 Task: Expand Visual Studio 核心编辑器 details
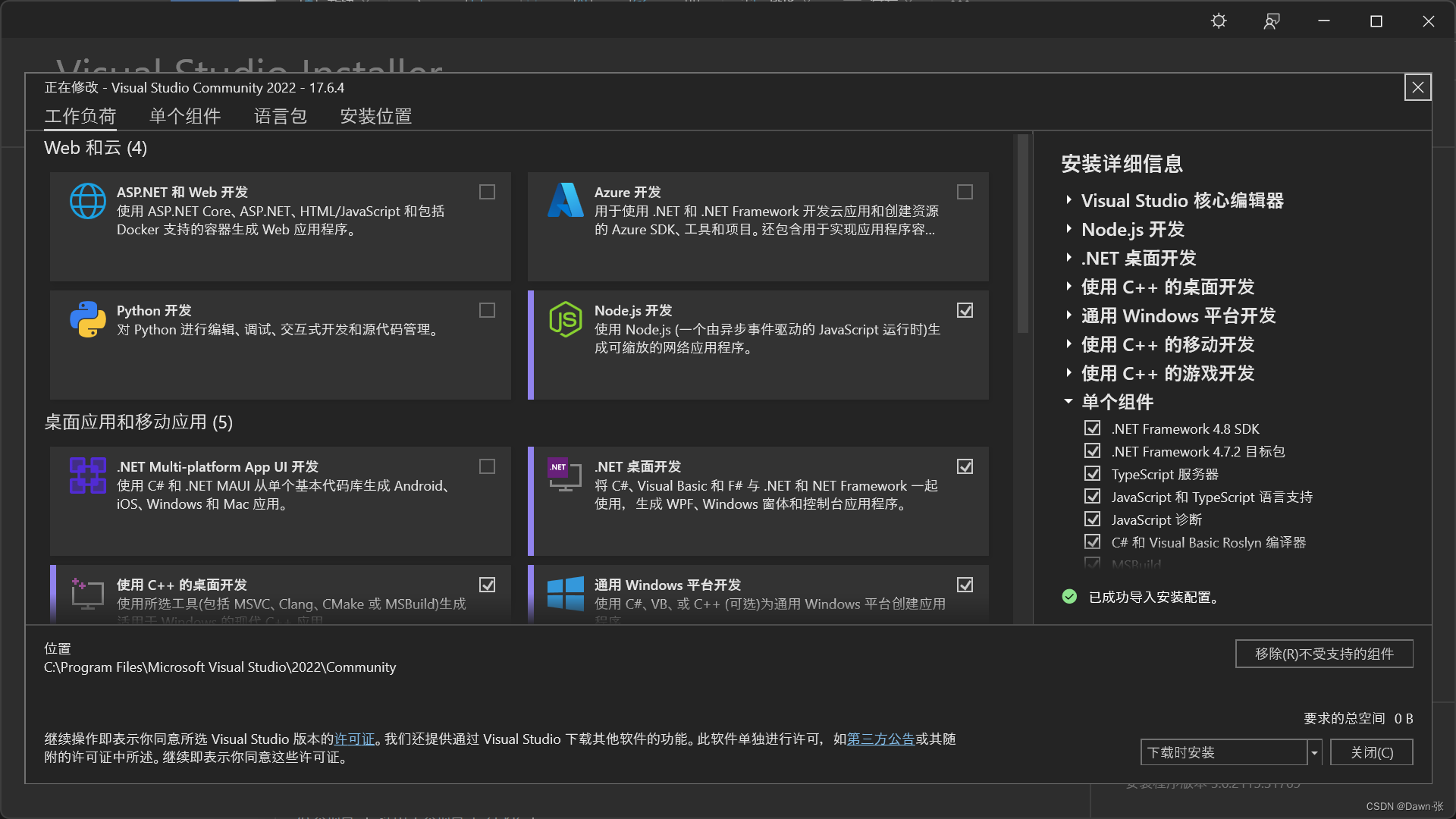(x=1068, y=200)
